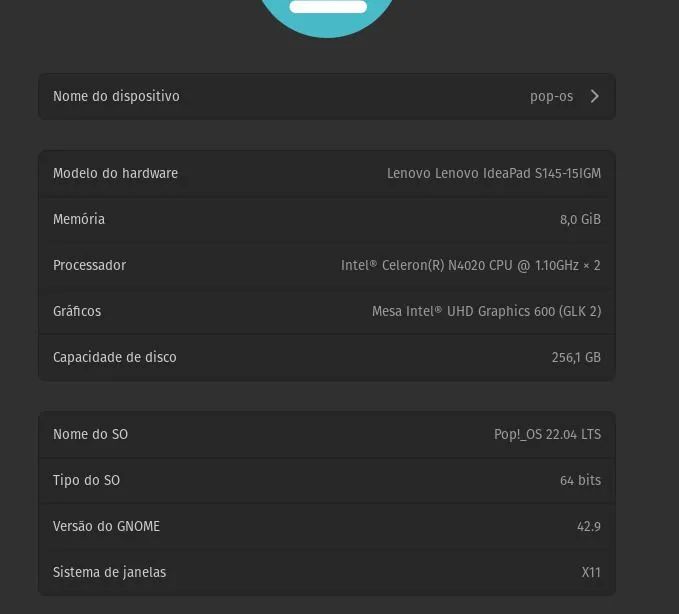This screenshot has height=614, width=679.
Task: Select the 8,0 GiB memory value
Action: (580, 220)
